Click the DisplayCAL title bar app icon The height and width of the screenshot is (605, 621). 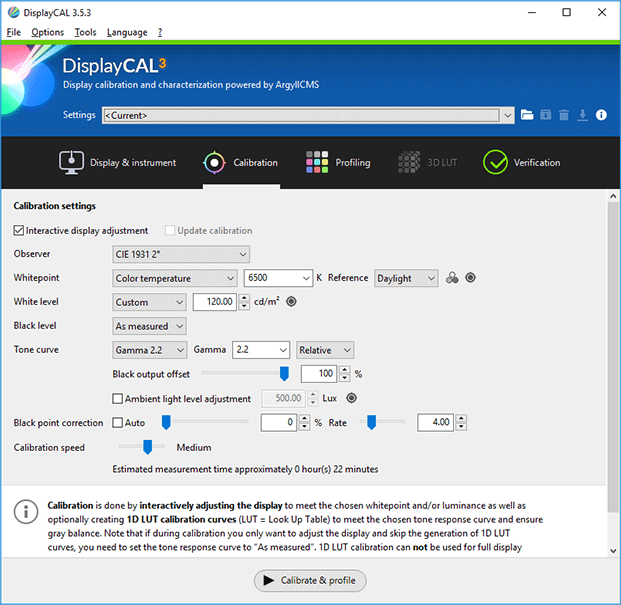point(13,12)
